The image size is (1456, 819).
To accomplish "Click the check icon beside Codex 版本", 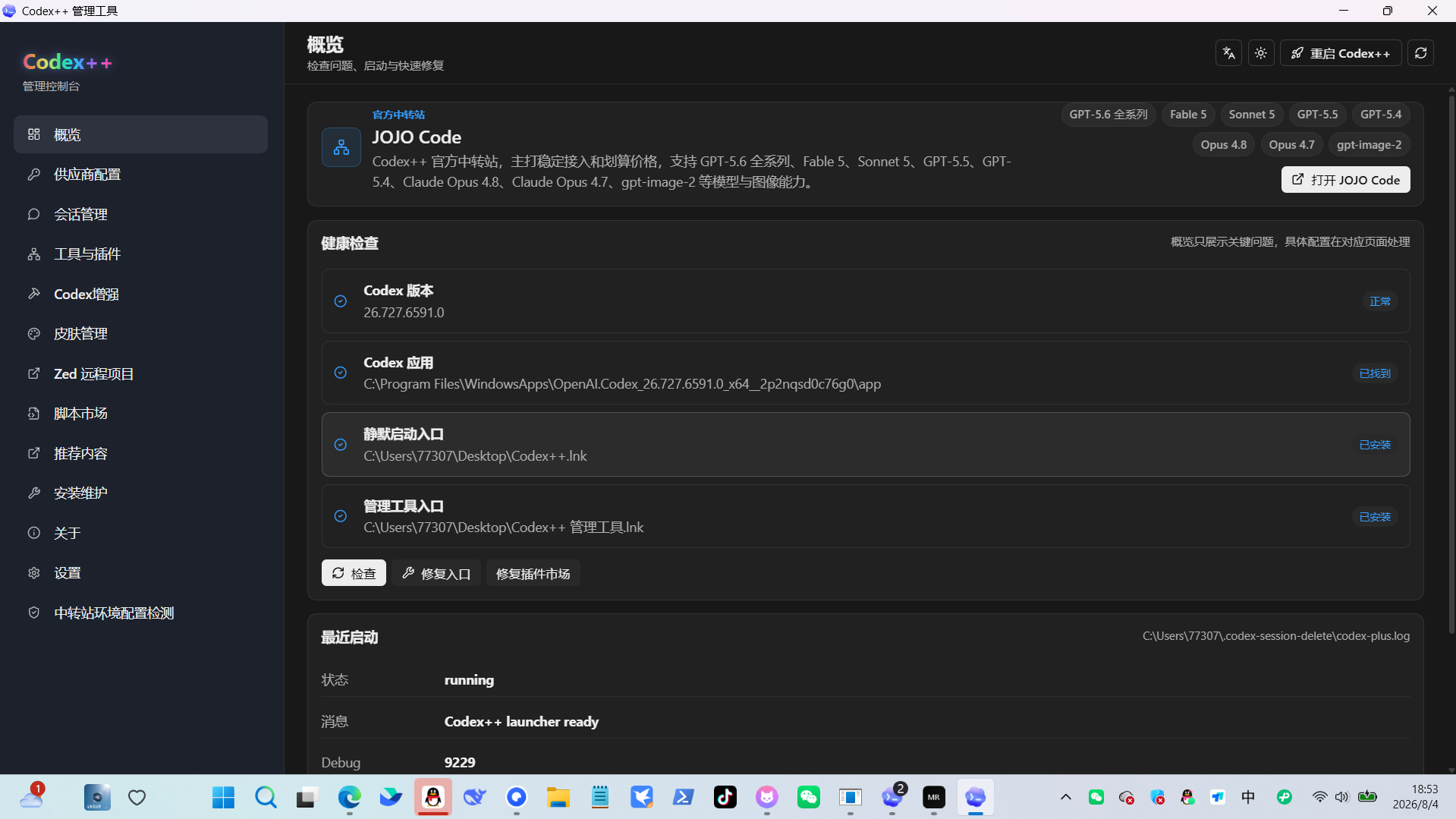I will coord(341,301).
